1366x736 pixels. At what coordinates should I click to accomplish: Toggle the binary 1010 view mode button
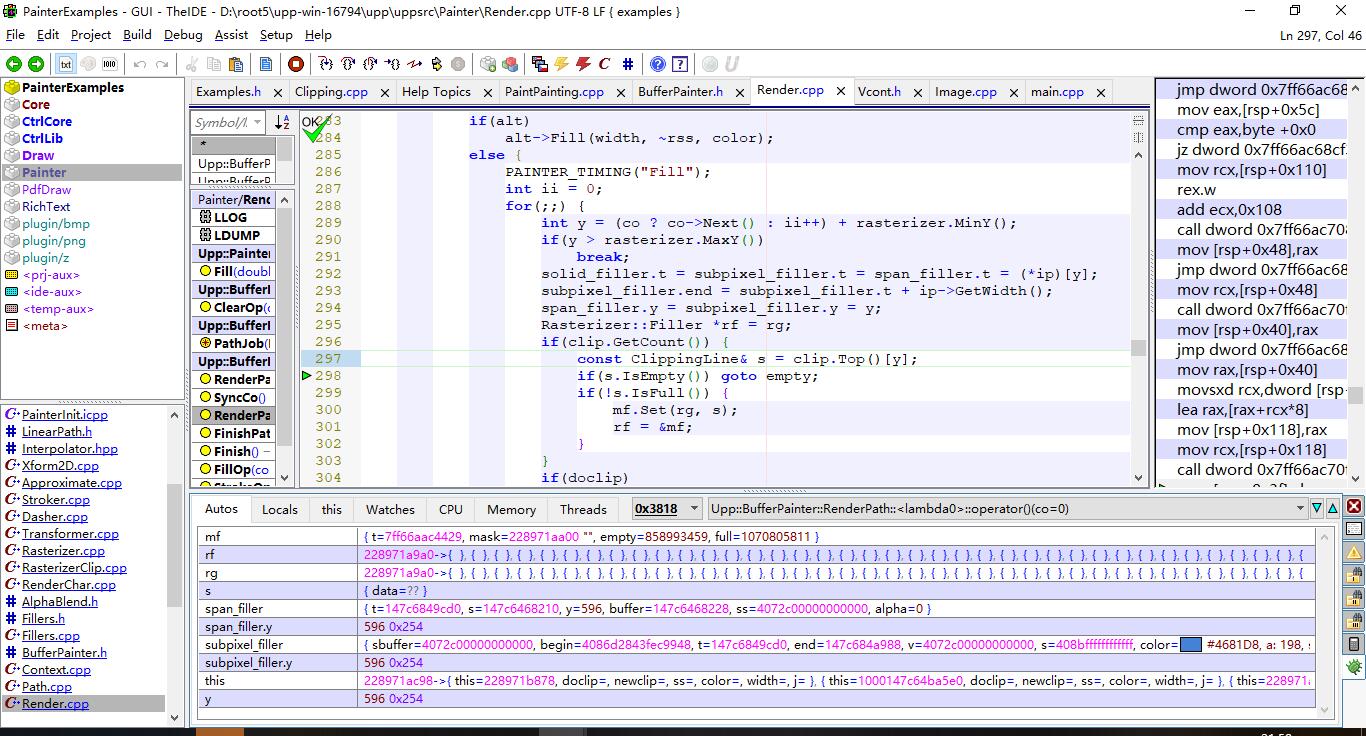tap(110, 64)
